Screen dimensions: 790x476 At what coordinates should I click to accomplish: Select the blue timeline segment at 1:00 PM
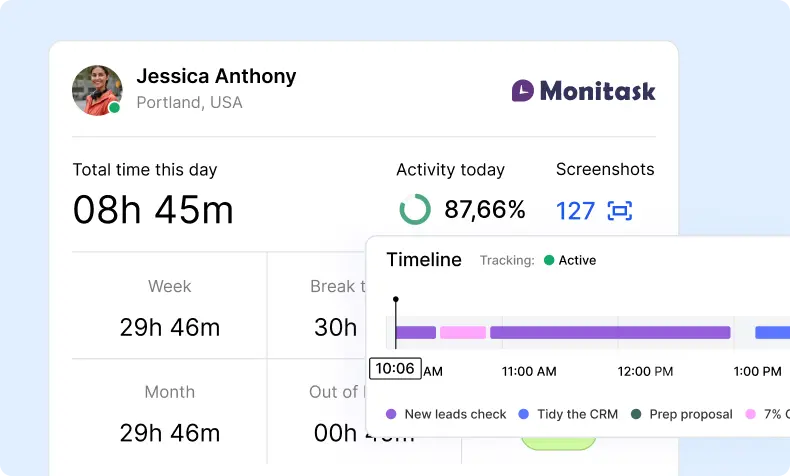click(x=772, y=332)
